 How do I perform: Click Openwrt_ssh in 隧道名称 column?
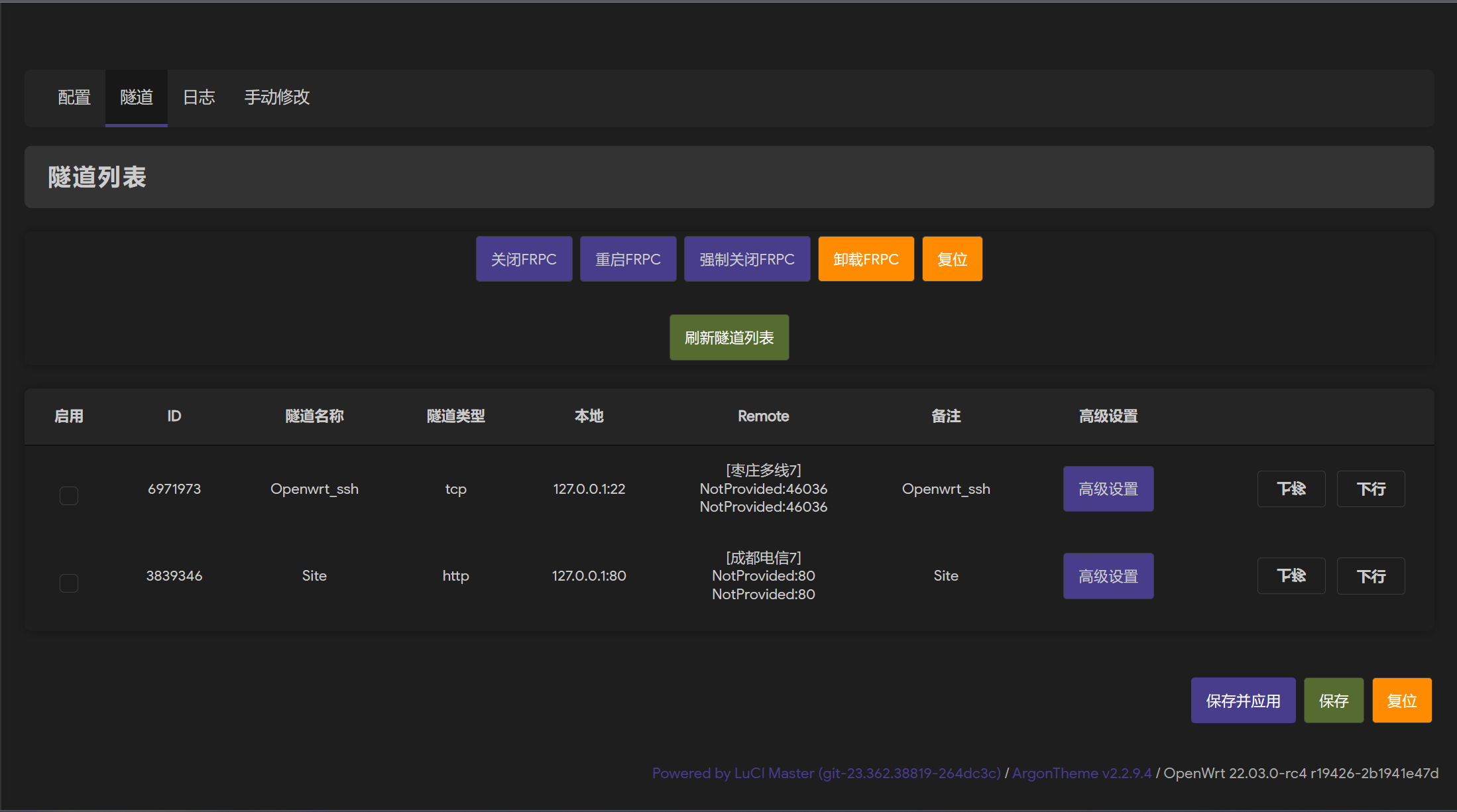click(x=314, y=489)
